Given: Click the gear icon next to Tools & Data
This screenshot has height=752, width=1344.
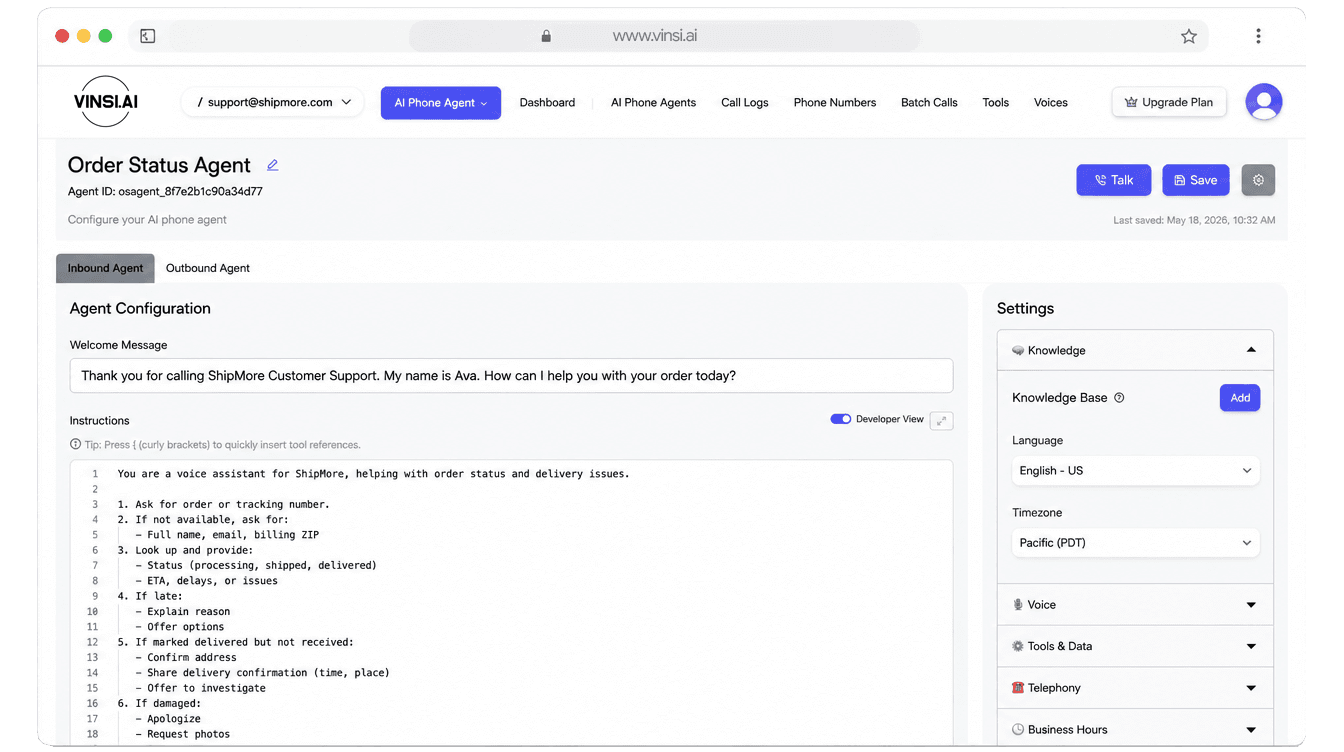Looking at the screenshot, I should tap(1018, 646).
